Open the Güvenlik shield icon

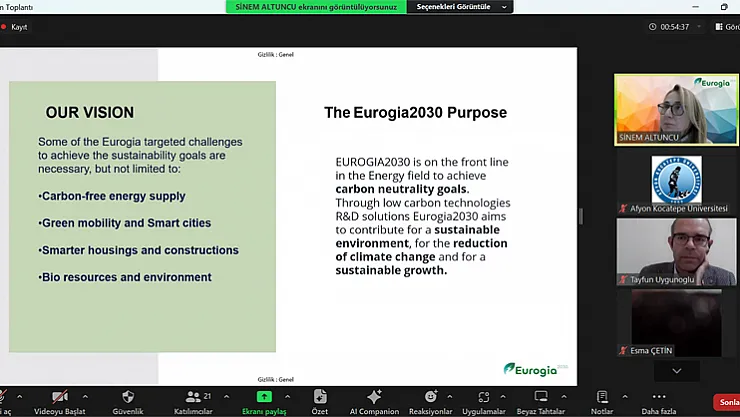coord(128,397)
